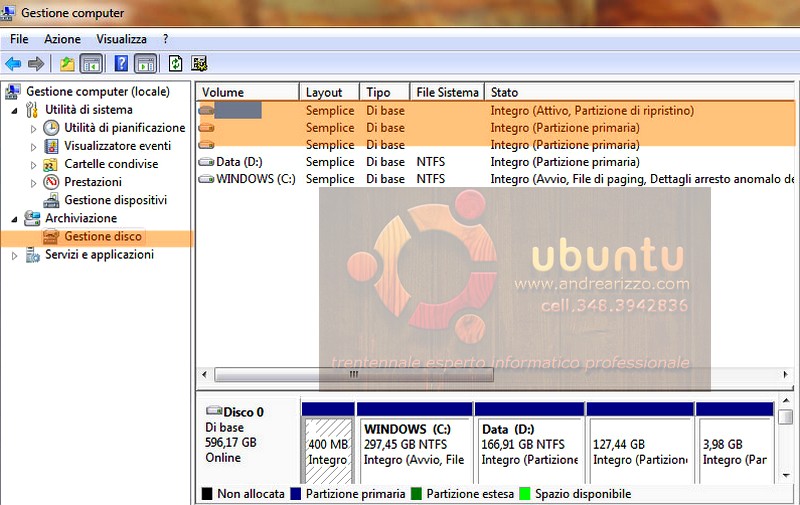
Task: Sort by the Tipo column header
Action: pos(385,92)
